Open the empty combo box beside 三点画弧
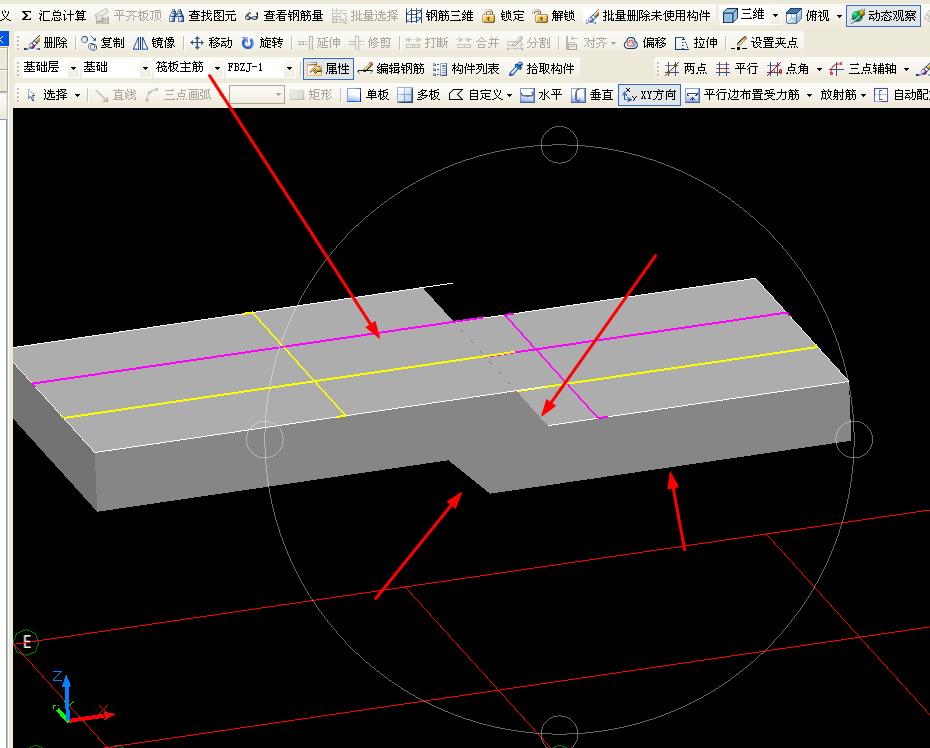This screenshot has height=748, width=930. pos(256,95)
